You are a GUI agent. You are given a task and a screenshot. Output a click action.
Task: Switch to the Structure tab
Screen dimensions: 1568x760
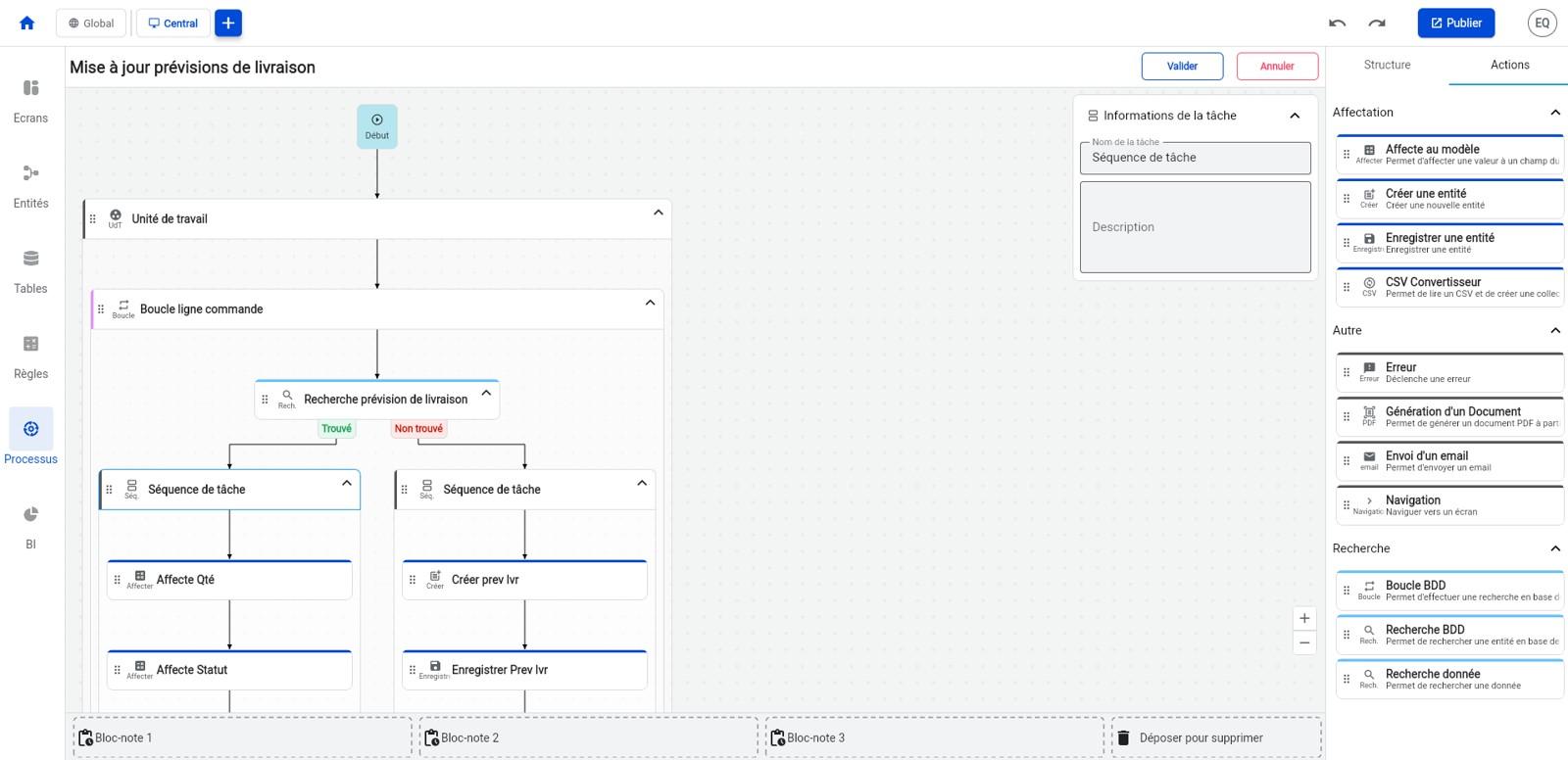[1387, 65]
